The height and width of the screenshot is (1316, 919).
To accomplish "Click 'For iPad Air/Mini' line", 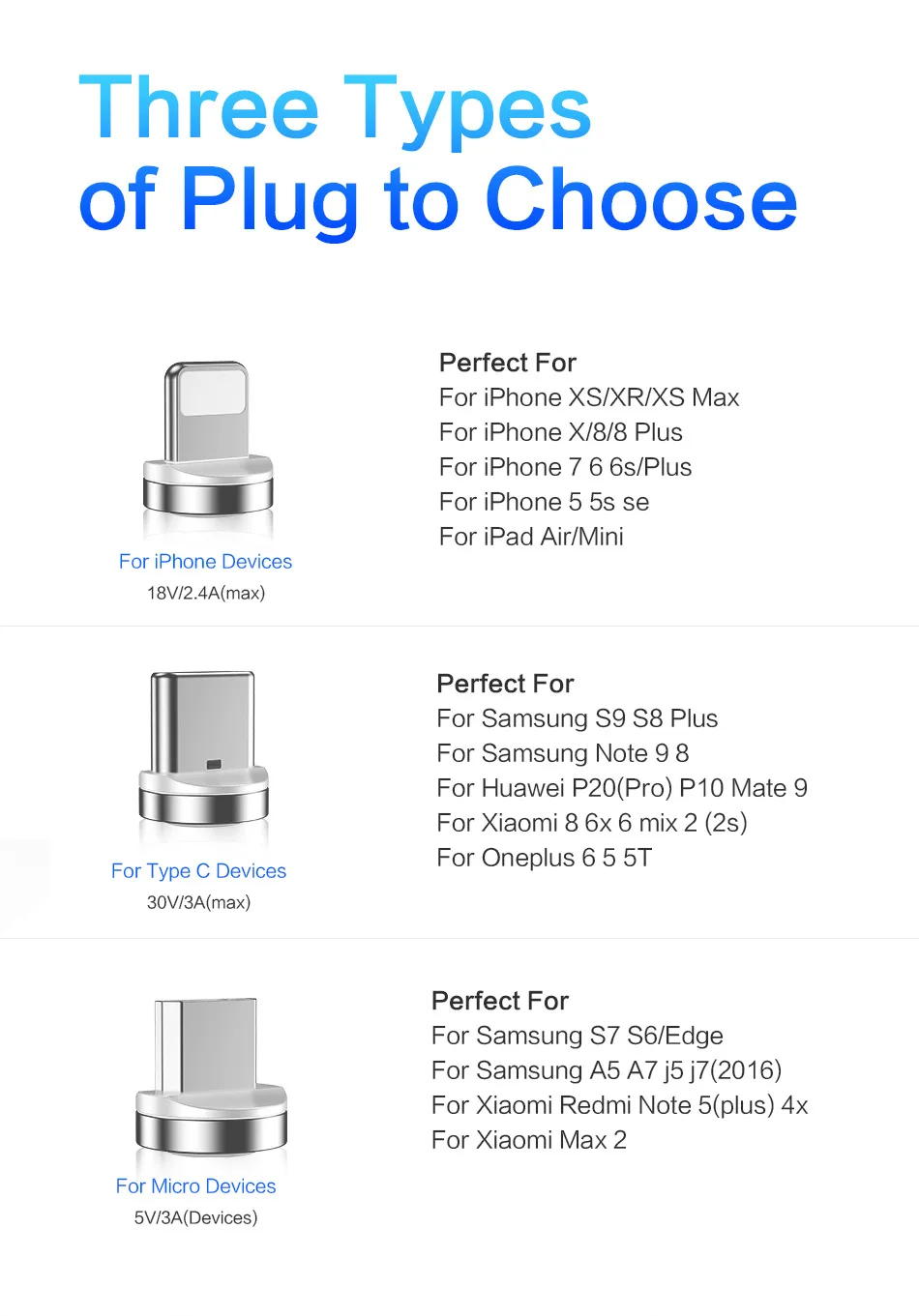I will coord(531,537).
